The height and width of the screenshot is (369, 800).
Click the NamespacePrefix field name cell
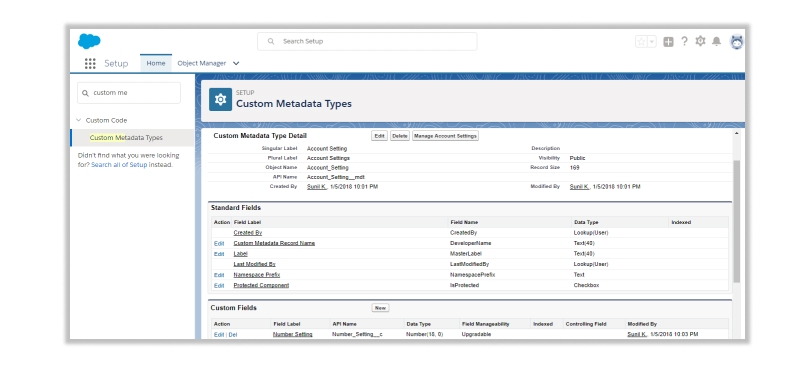472,275
